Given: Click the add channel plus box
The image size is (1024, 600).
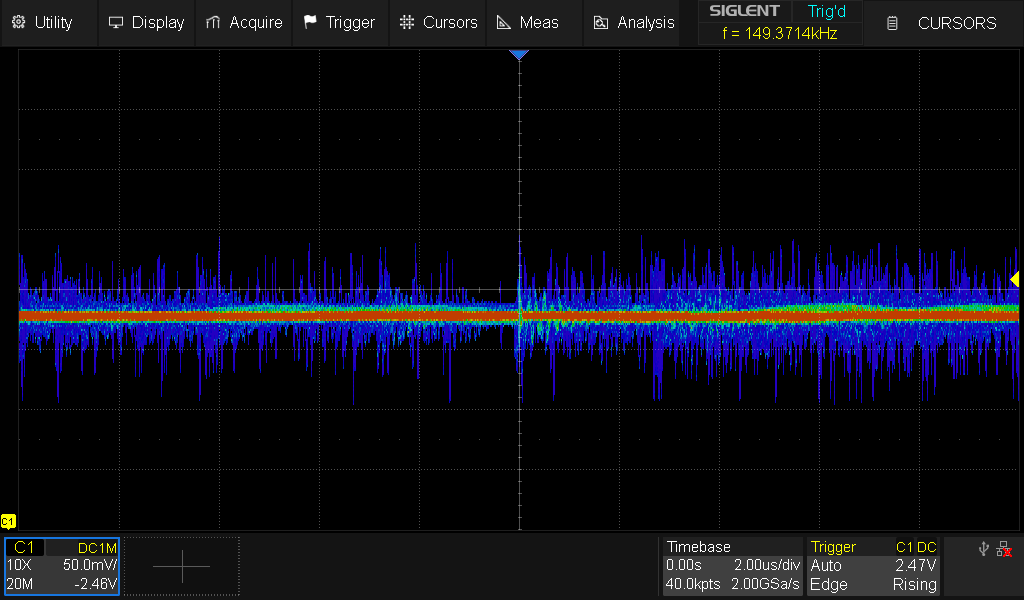Looking at the screenshot, I should click(x=182, y=566).
